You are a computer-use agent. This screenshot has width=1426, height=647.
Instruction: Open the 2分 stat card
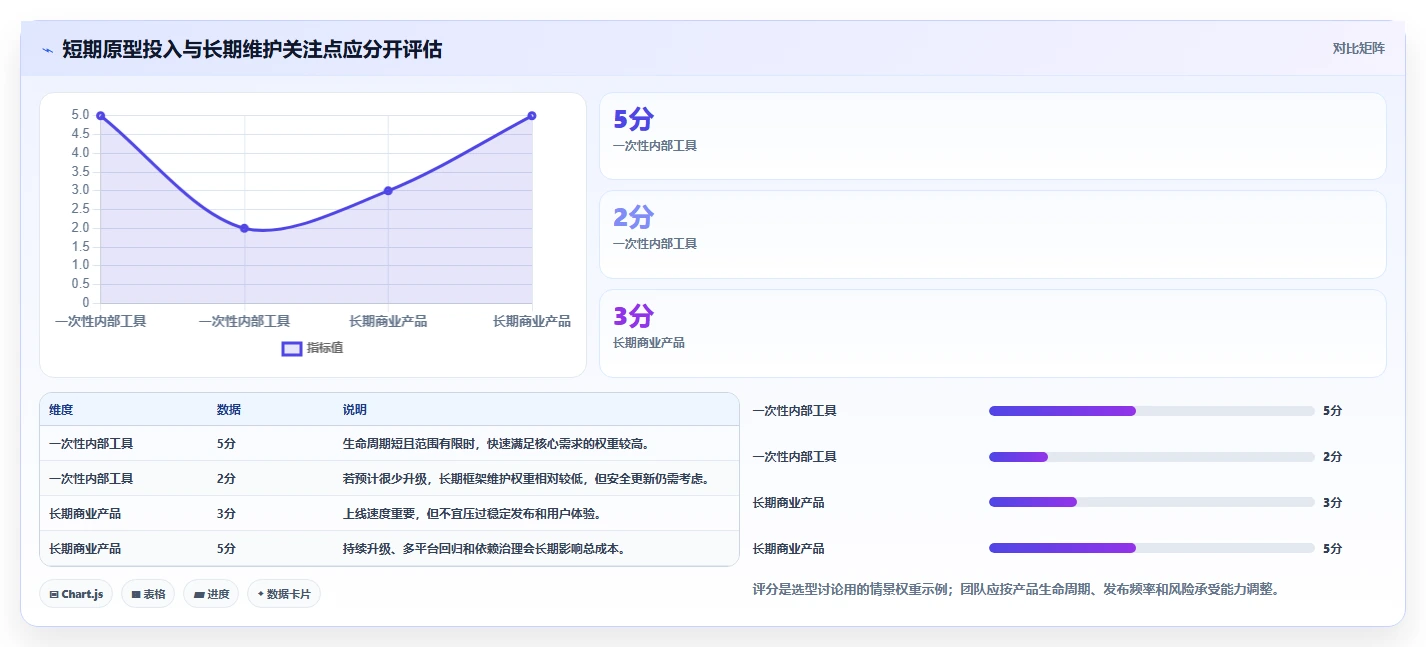(992, 234)
